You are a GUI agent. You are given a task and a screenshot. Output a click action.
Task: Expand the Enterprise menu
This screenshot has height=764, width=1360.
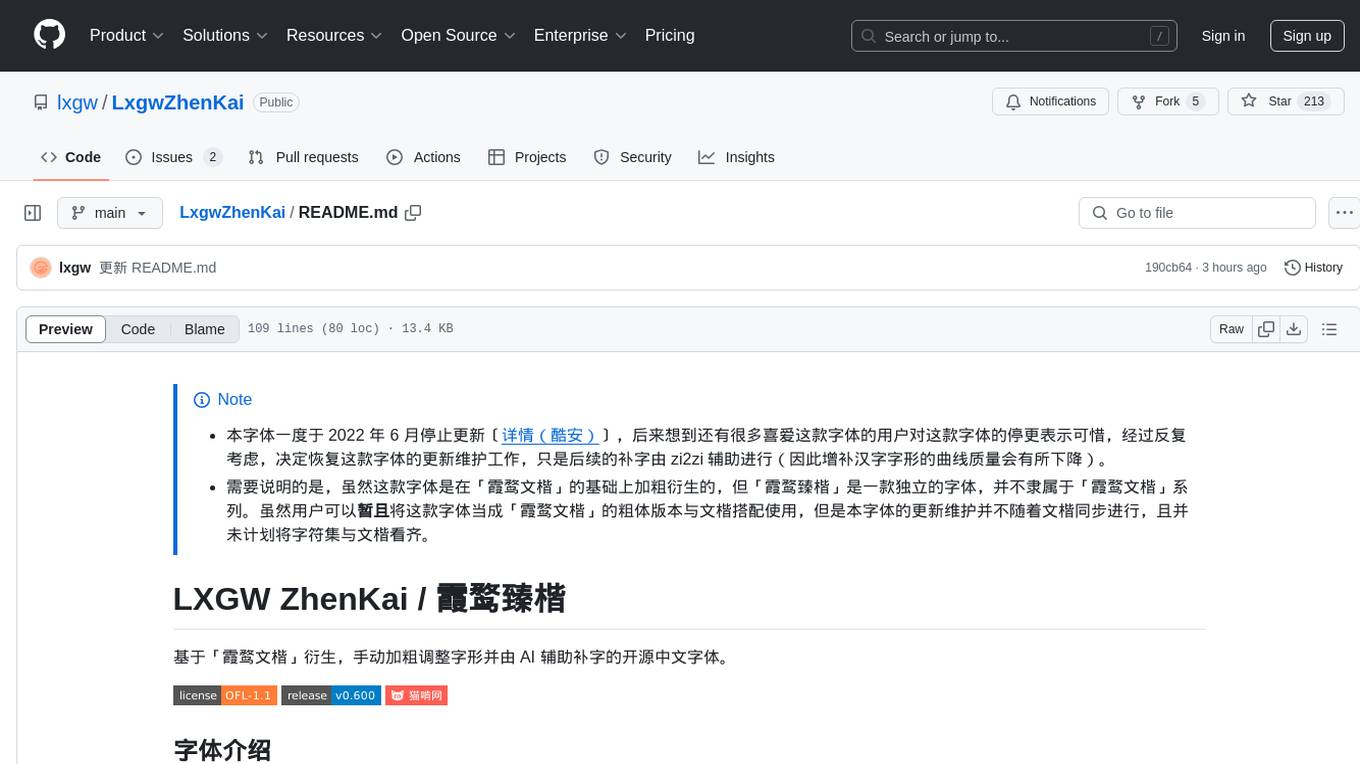pos(580,35)
